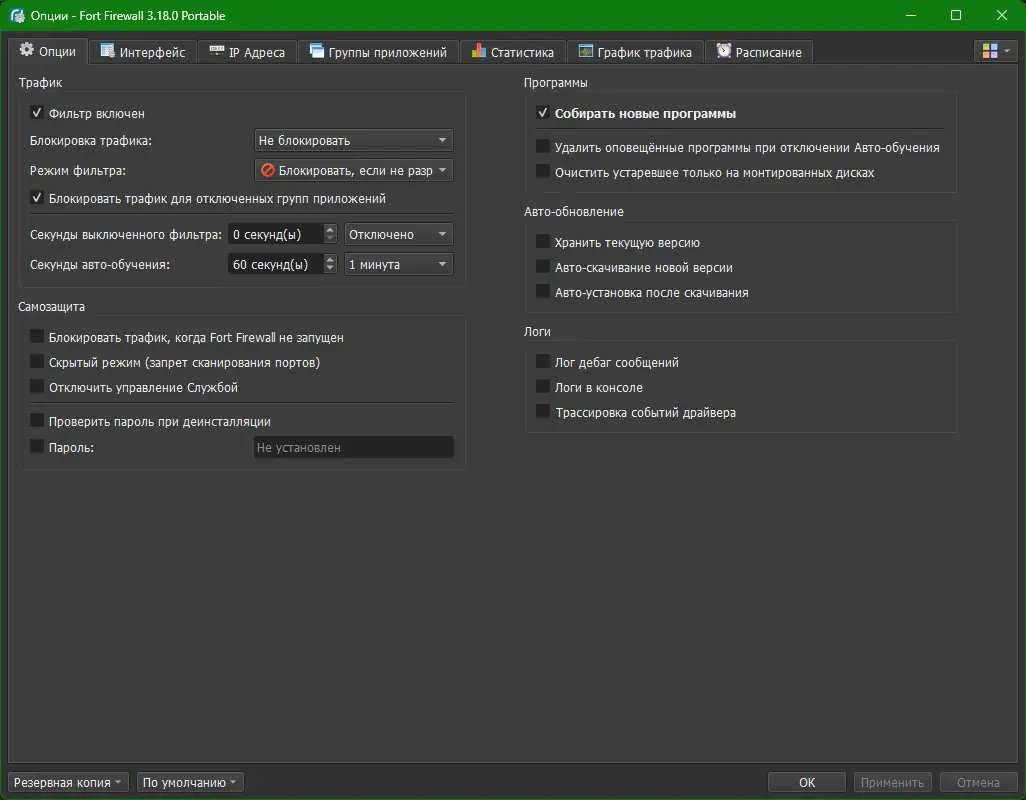Click the Расписание alarm clock icon
Screen dimensions: 1026x800
pyautogui.click(x=724, y=50)
